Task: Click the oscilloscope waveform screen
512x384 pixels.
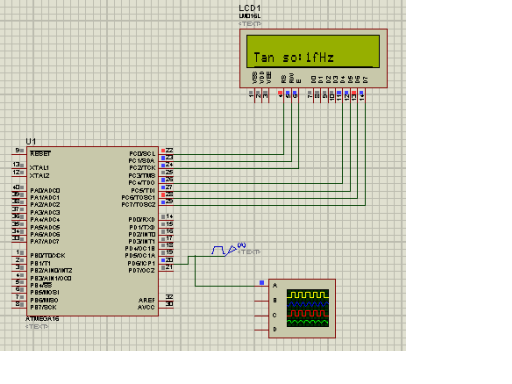Action: pyautogui.click(x=308, y=308)
